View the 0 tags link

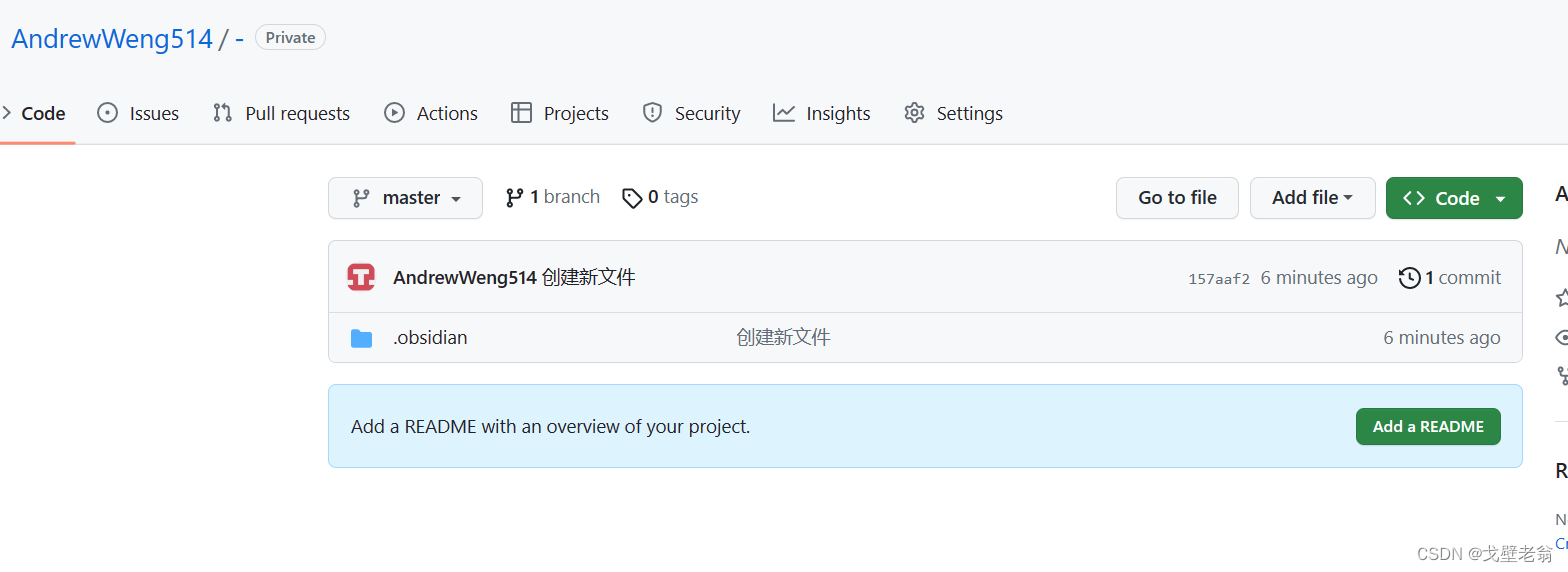[660, 197]
